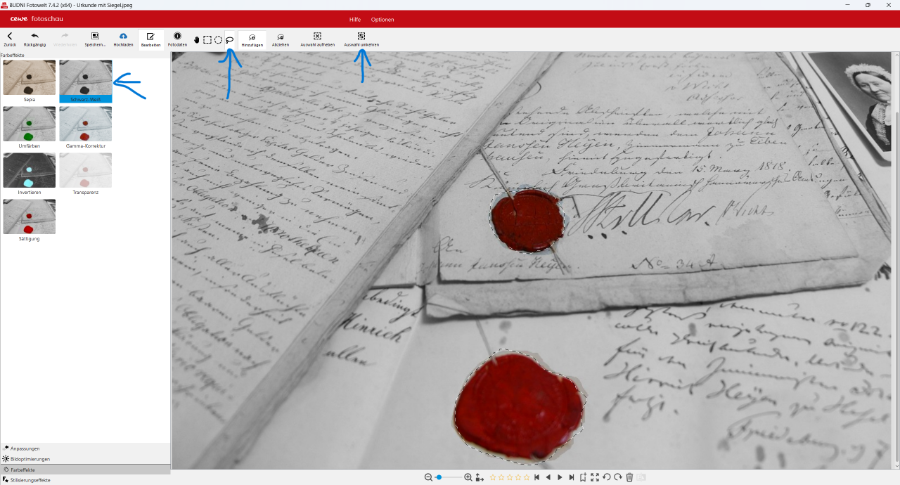Click the bookmark add icon
900x485 pixels.
583,478
